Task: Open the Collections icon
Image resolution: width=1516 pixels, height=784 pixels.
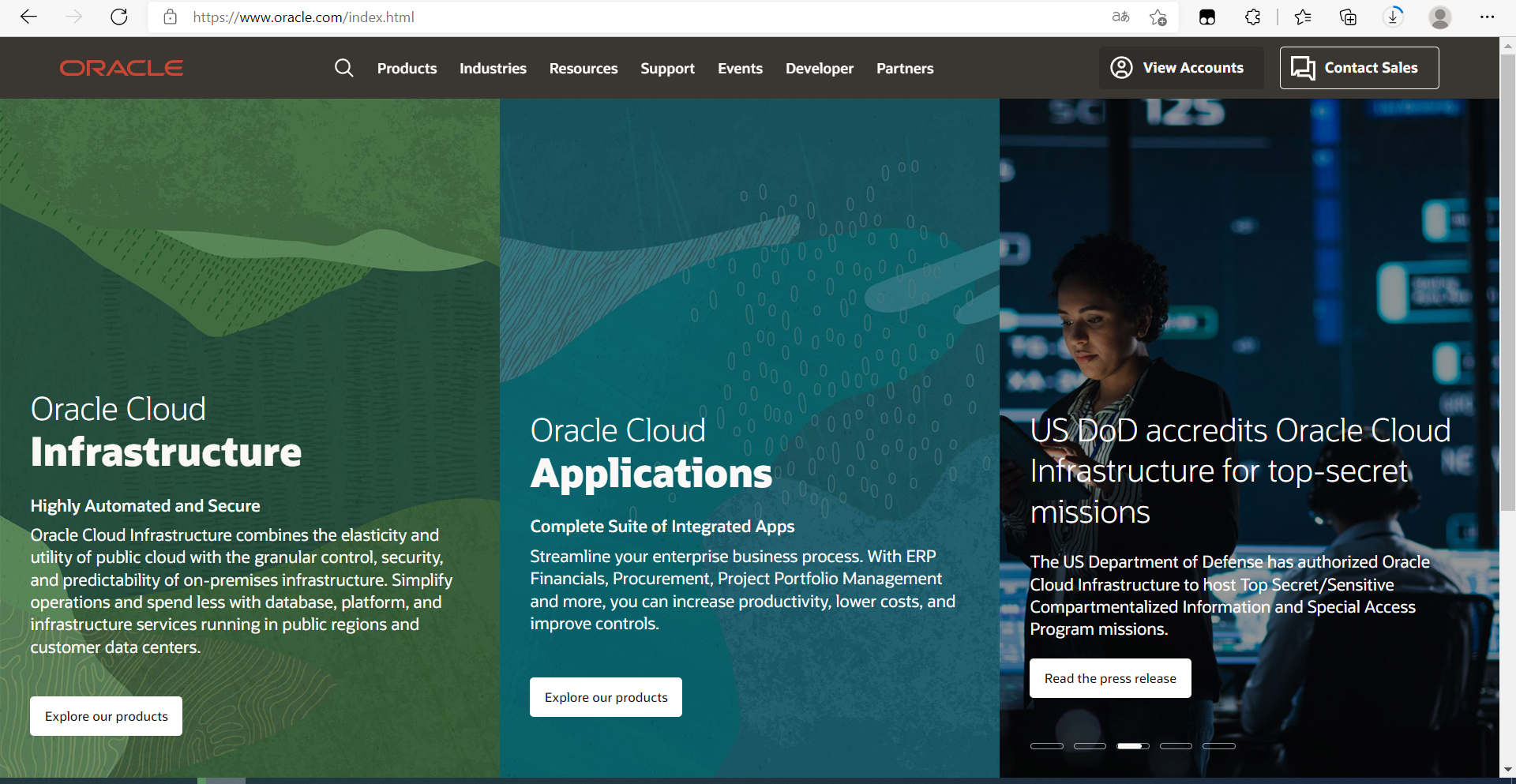Action: tap(1348, 17)
